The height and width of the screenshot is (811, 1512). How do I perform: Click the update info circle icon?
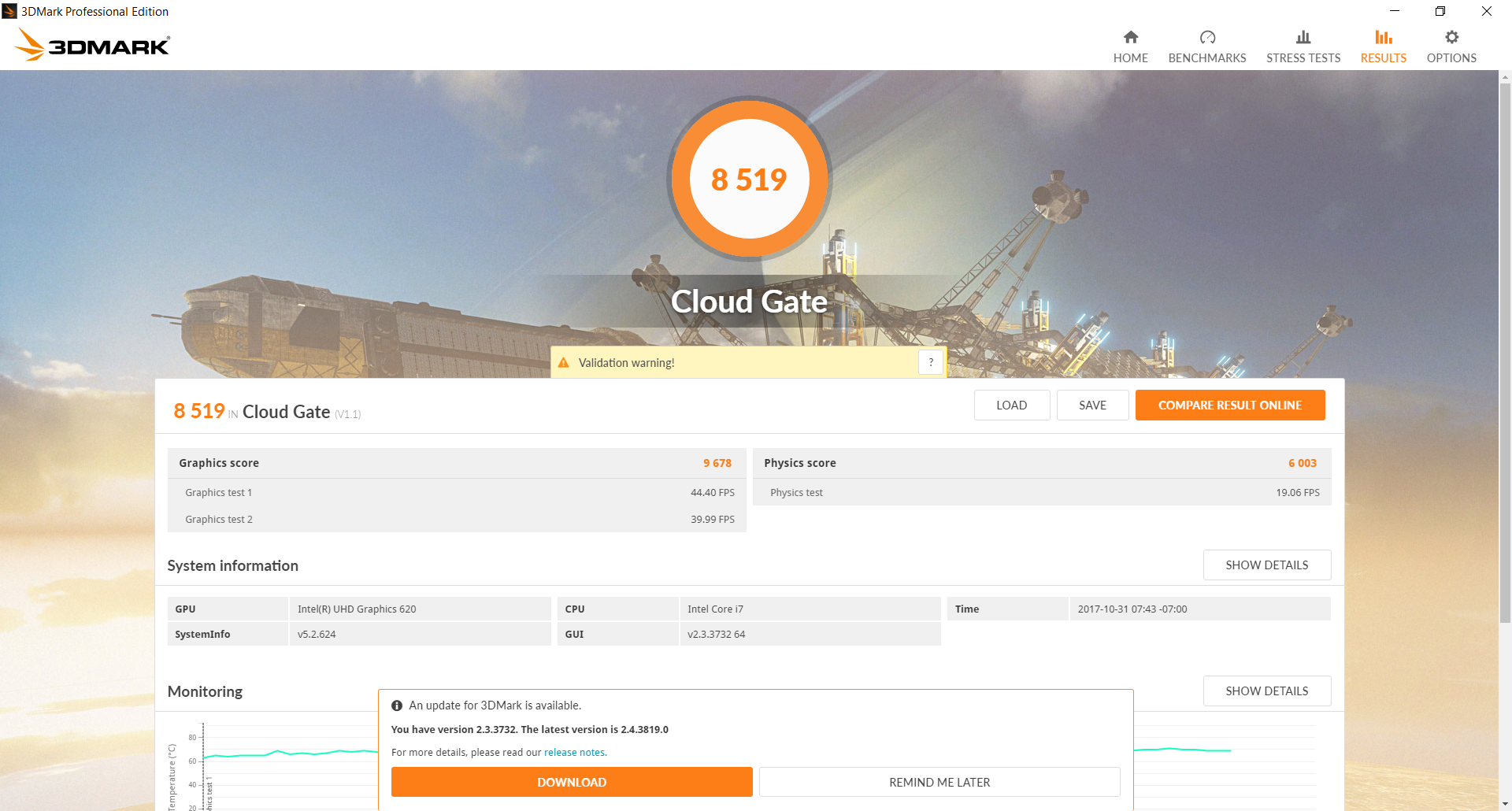click(397, 705)
